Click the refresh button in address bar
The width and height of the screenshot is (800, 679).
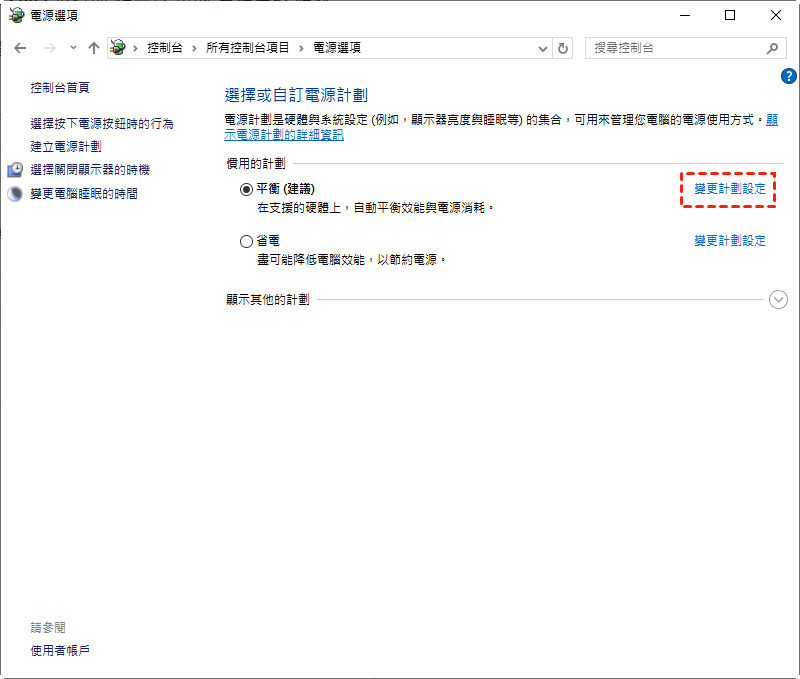tap(564, 48)
